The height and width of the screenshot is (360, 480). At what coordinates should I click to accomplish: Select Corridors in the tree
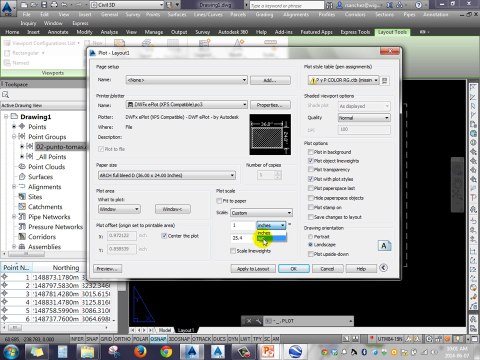tap(42, 237)
